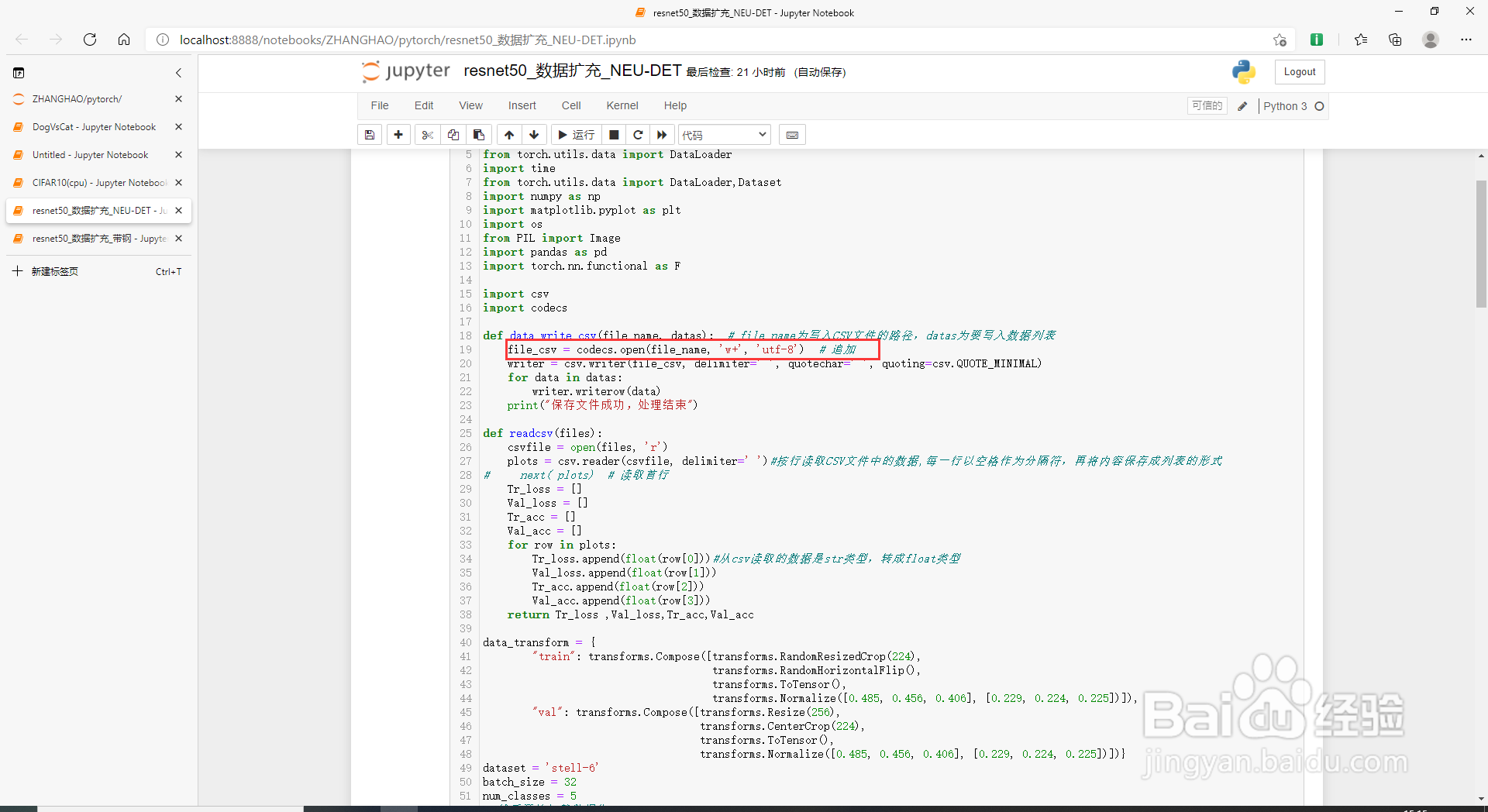Run the current cell (运行)
This screenshot has width=1488, height=812.
(x=577, y=135)
